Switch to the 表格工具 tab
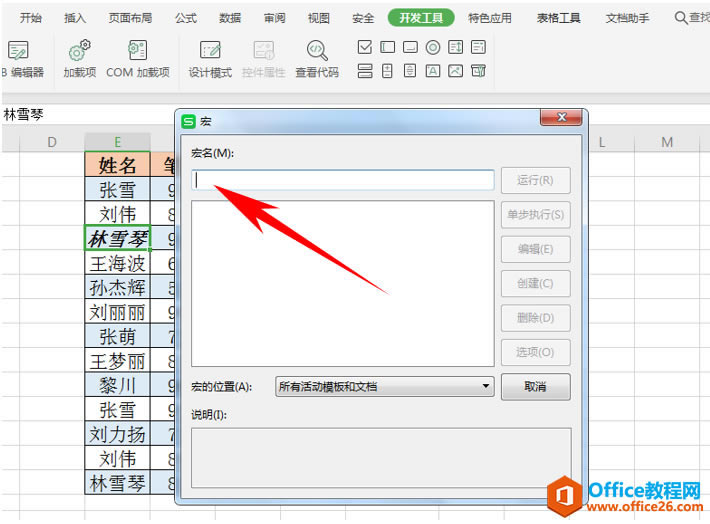This screenshot has width=710, height=524. [559, 18]
